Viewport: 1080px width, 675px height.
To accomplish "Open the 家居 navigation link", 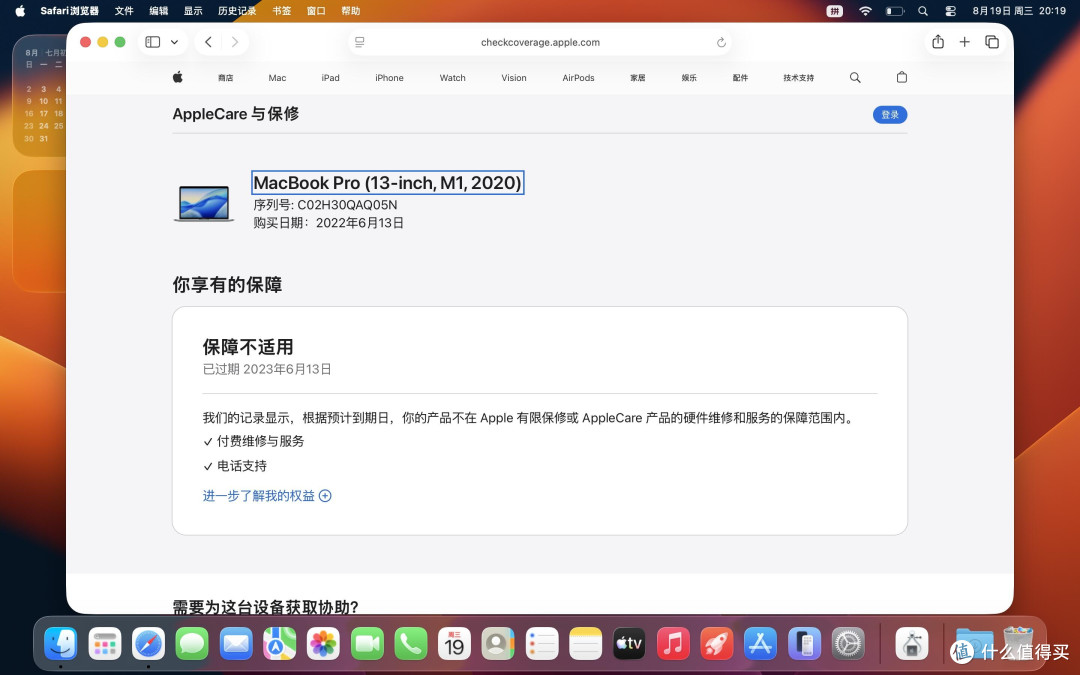I will [x=638, y=78].
